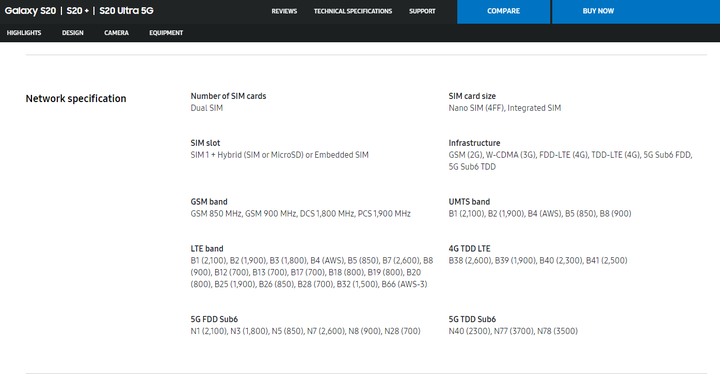Image resolution: width=720 pixels, height=383 pixels.
Task: Click the 4G TDD LTE label
Action: click(469, 248)
